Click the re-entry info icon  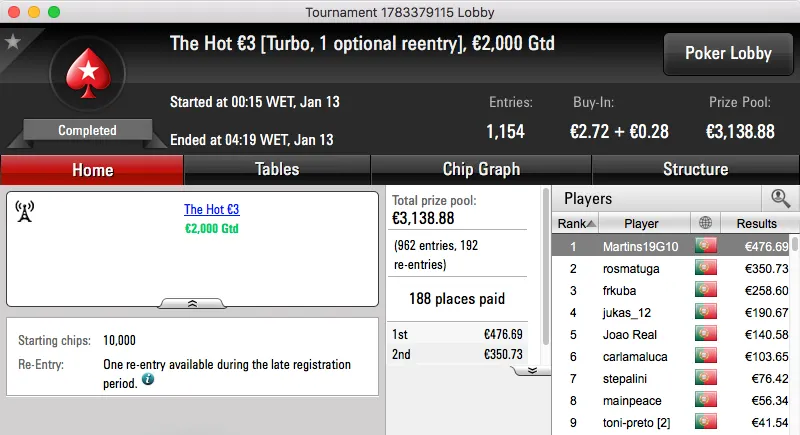click(x=148, y=381)
